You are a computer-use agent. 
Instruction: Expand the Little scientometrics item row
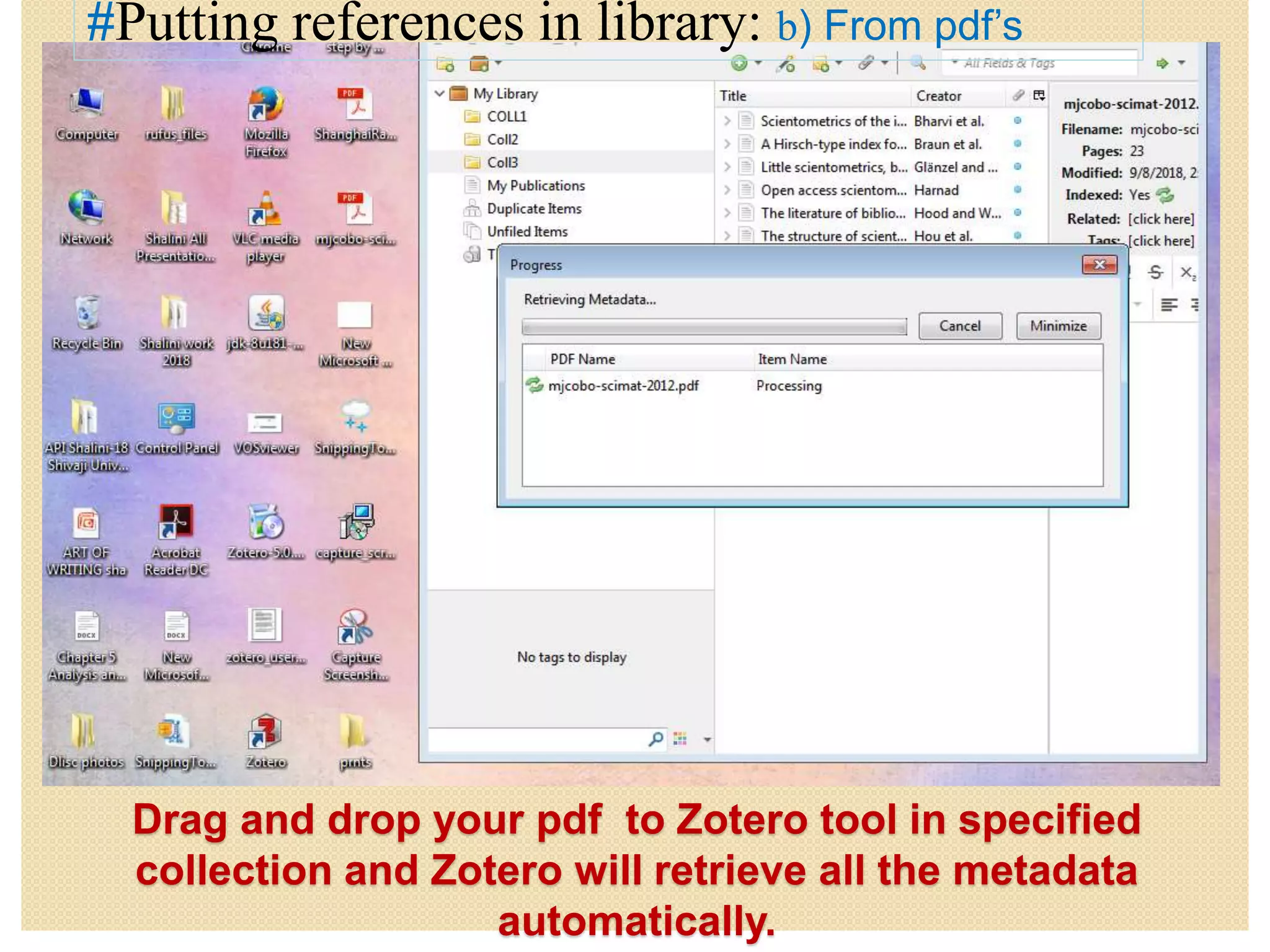click(727, 167)
